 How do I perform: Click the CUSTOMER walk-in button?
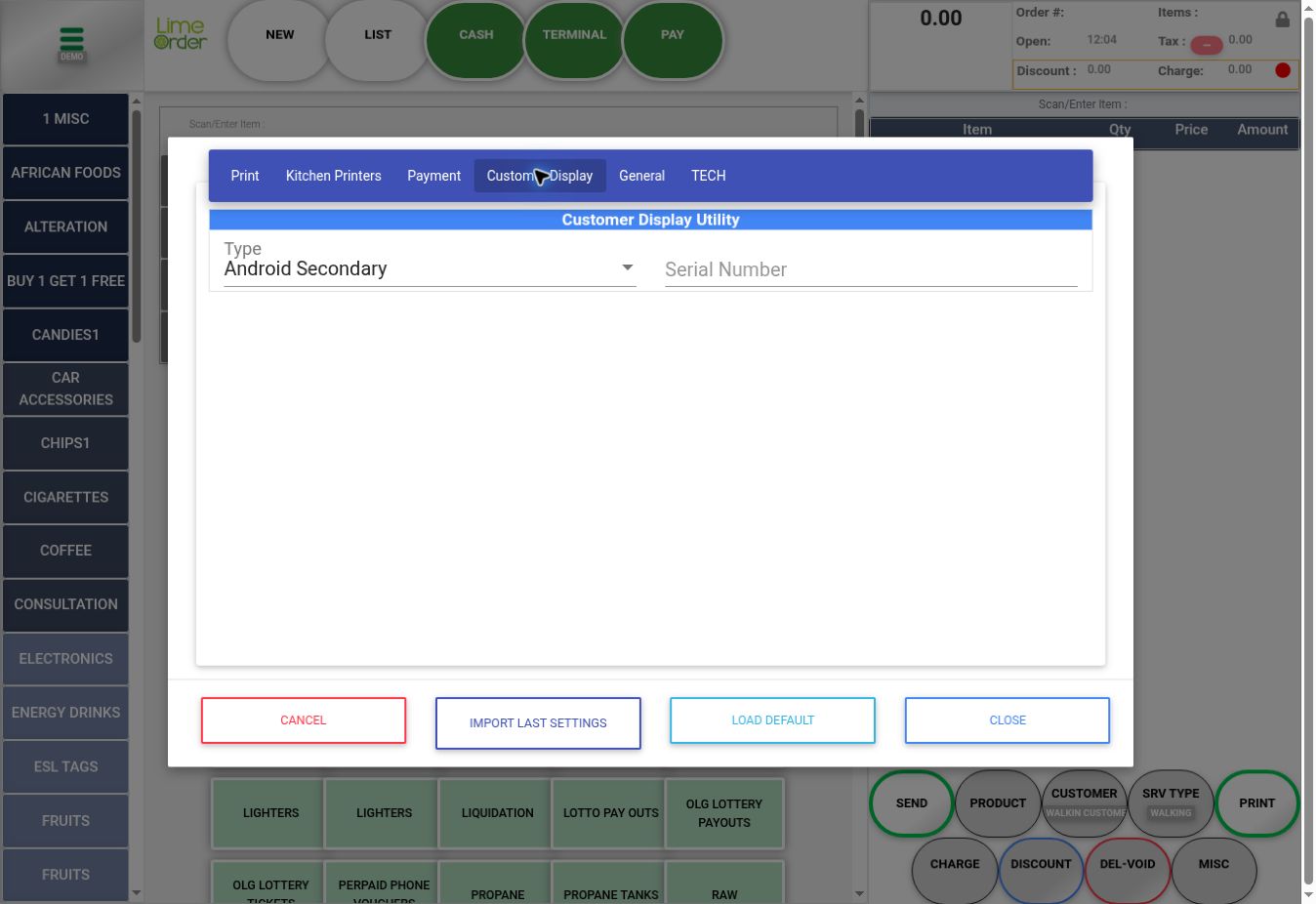1085,803
